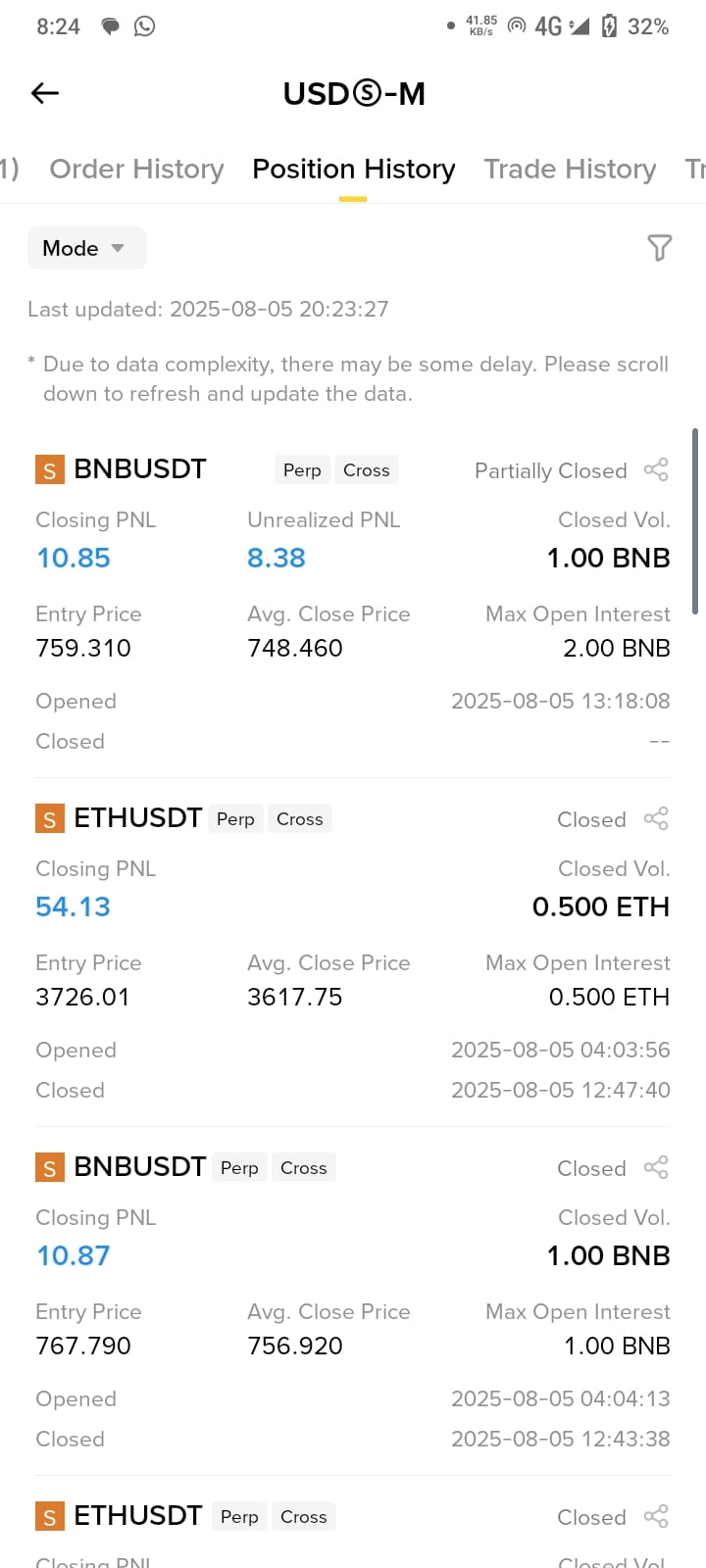Viewport: 706px width, 1568px height.
Task: Tap the S badge beside ETHUSDT 54.13 entry
Action: (x=50, y=819)
